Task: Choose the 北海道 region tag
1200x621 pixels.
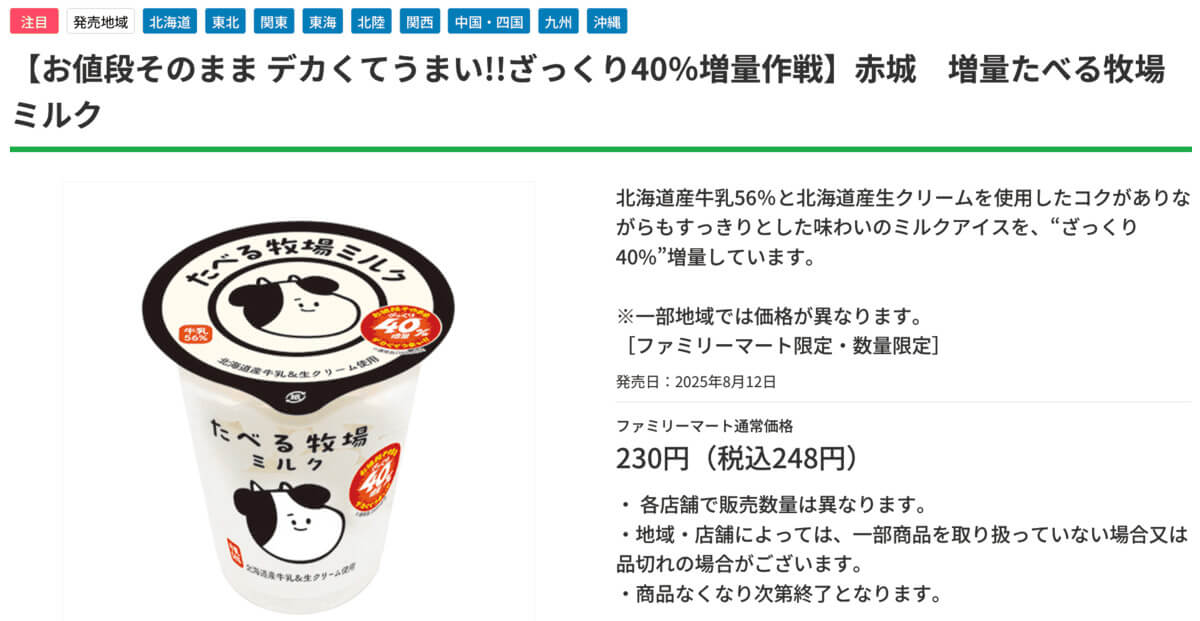Action: pyautogui.click(x=170, y=21)
